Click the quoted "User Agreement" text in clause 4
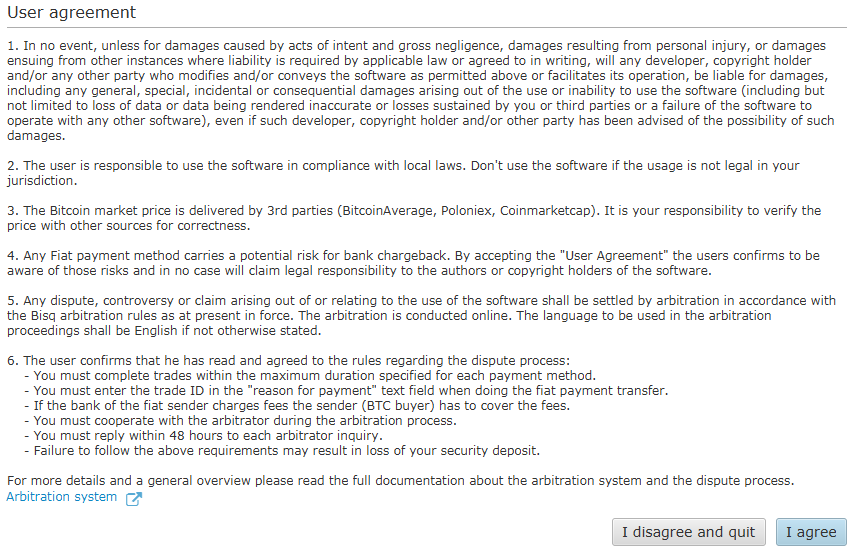The width and height of the screenshot is (863, 555). 614,256
